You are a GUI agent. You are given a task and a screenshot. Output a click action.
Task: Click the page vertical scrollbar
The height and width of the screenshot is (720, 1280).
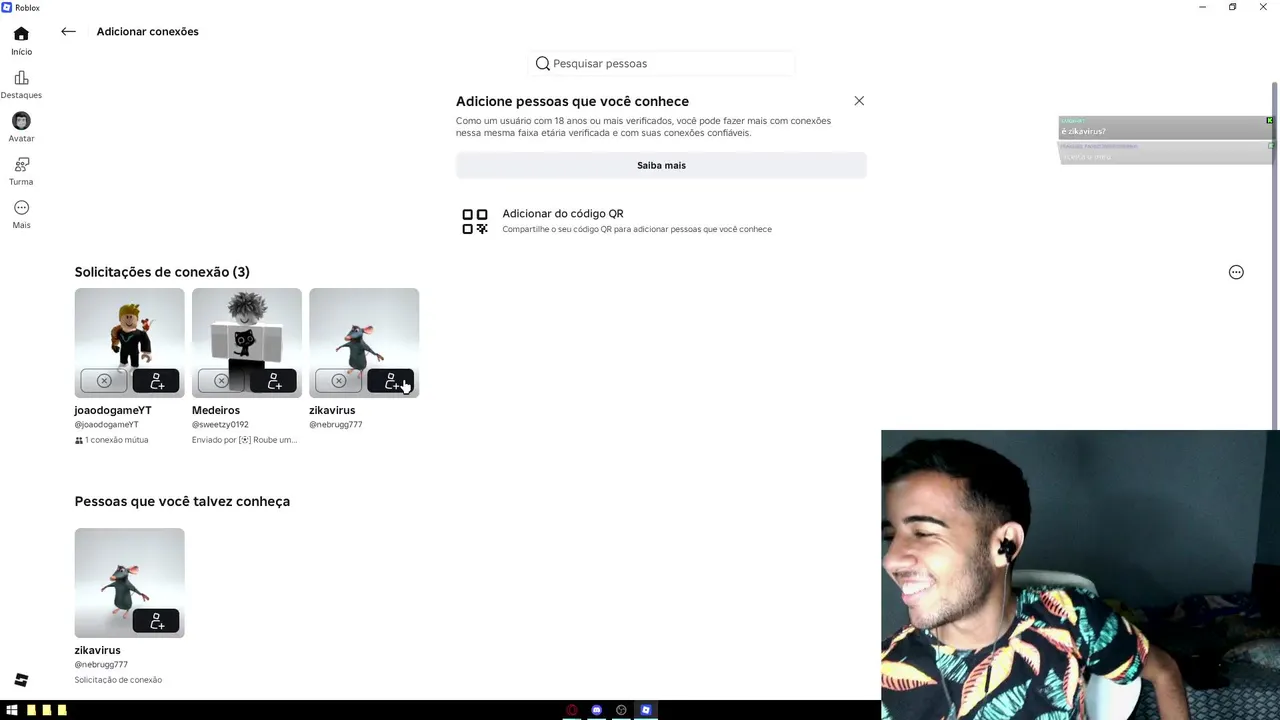(x=1274, y=254)
